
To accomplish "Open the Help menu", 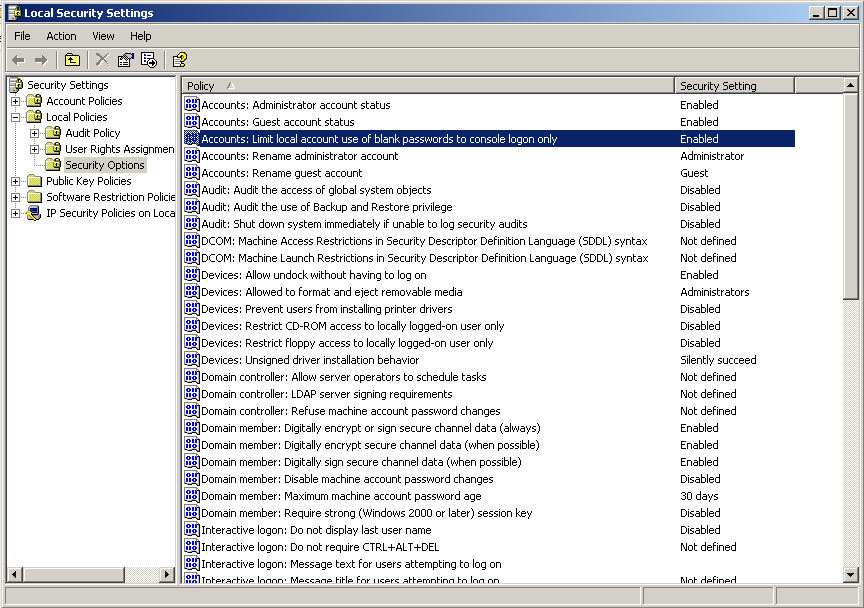I will pos(141,36).
